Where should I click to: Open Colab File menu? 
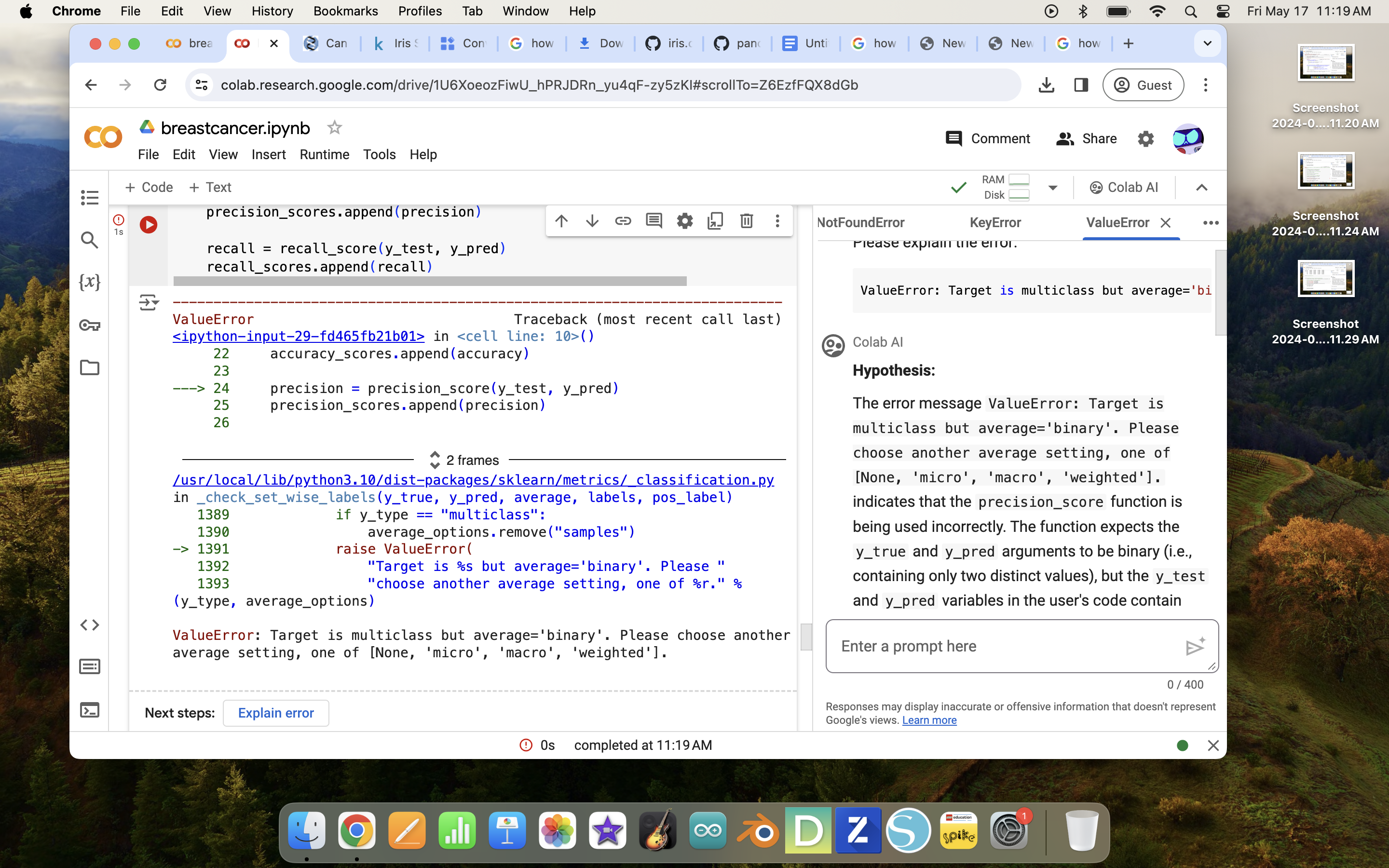148,154
